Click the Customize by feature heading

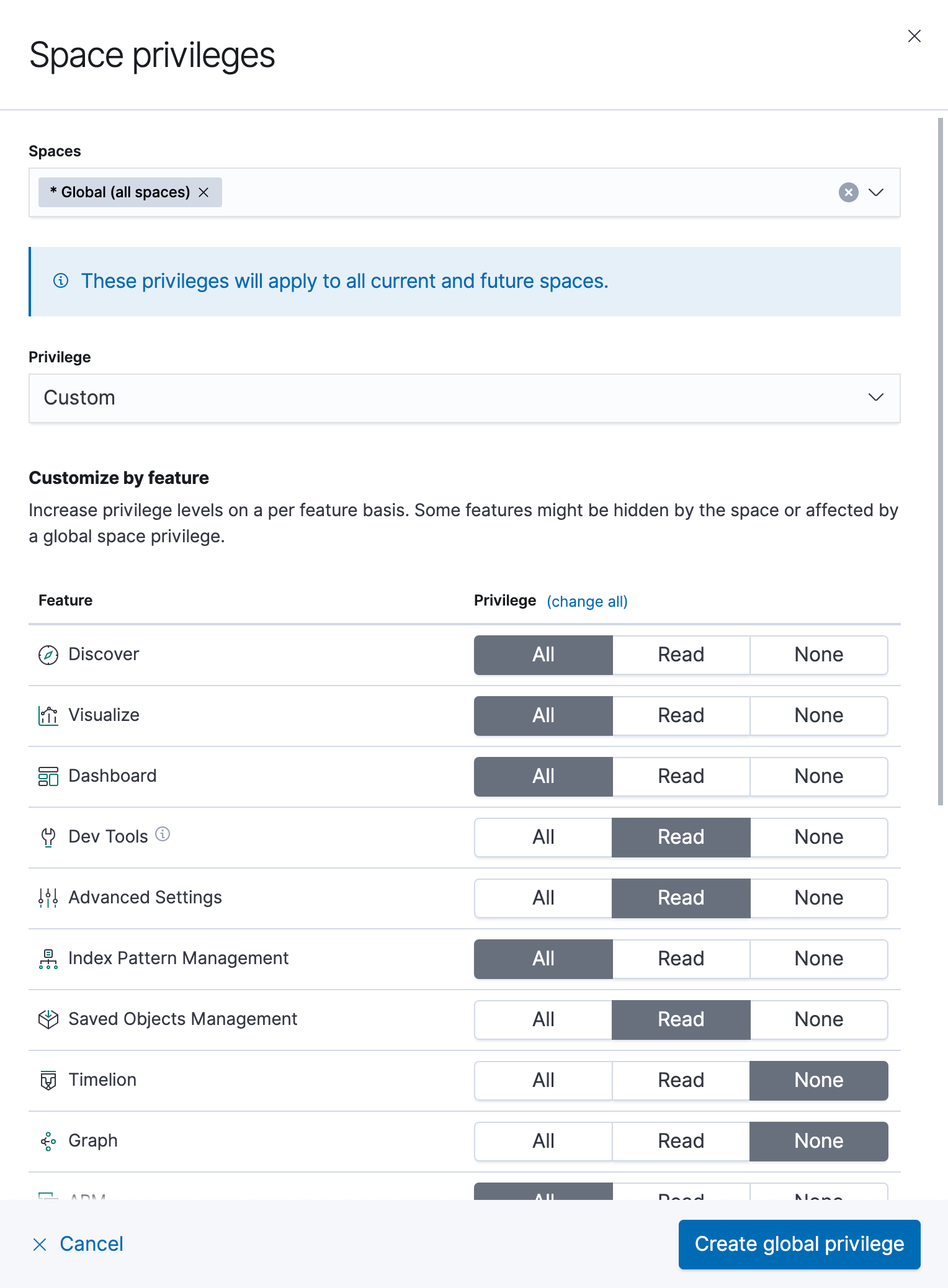point(119,478)
